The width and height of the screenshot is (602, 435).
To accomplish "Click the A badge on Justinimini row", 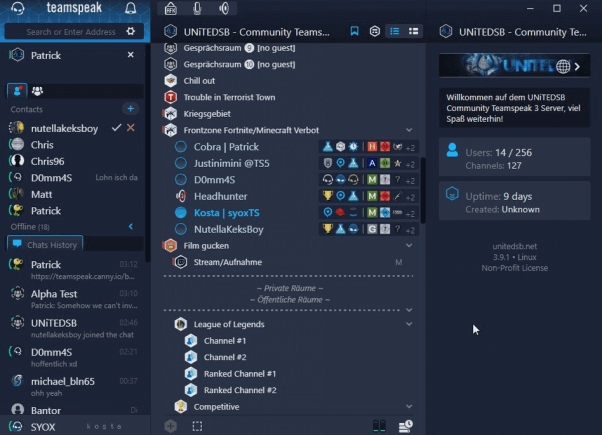I will tap(372, 163).
